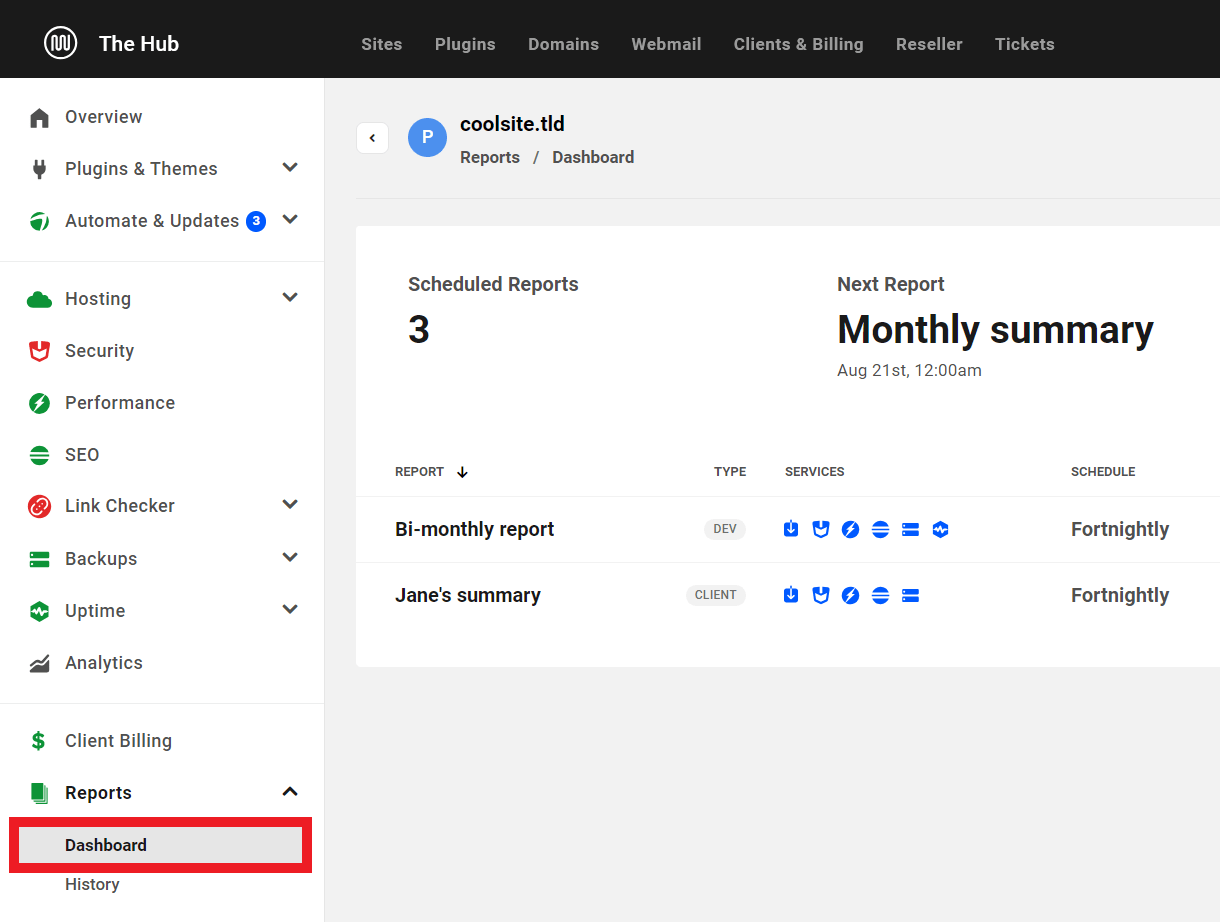Expand the Link Checker chevron

290,504
